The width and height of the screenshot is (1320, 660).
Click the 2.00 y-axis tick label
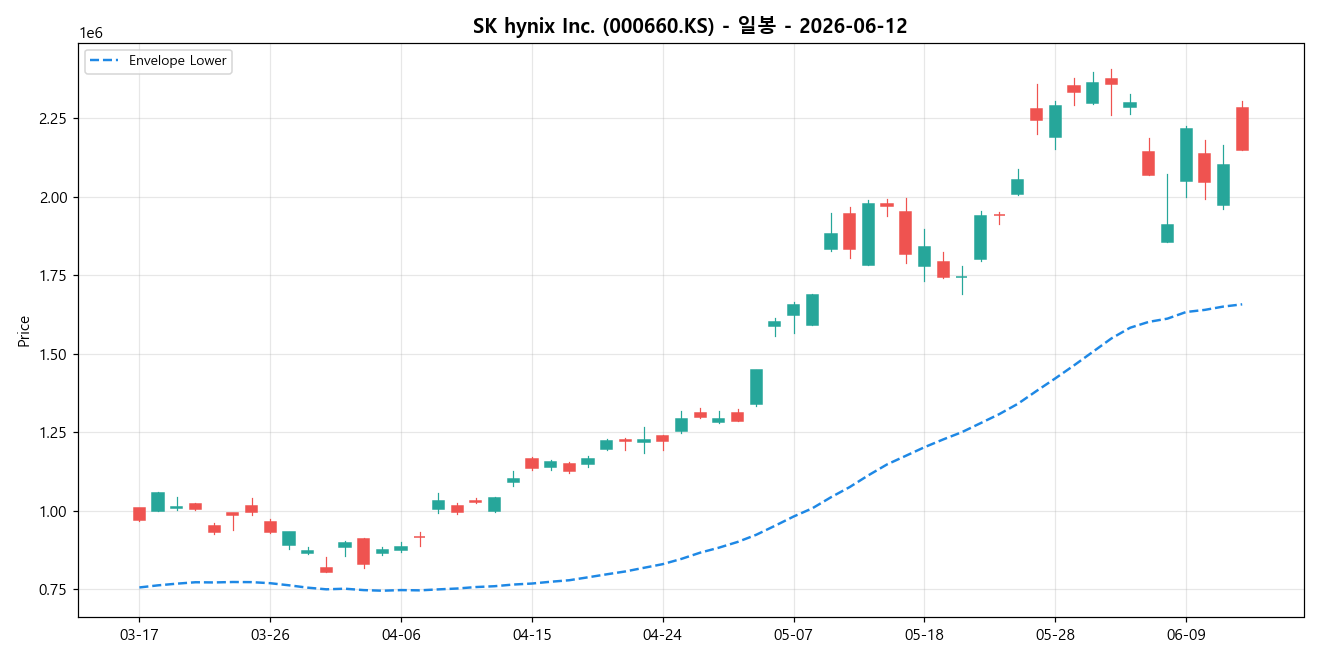click(x=52, y=197)
